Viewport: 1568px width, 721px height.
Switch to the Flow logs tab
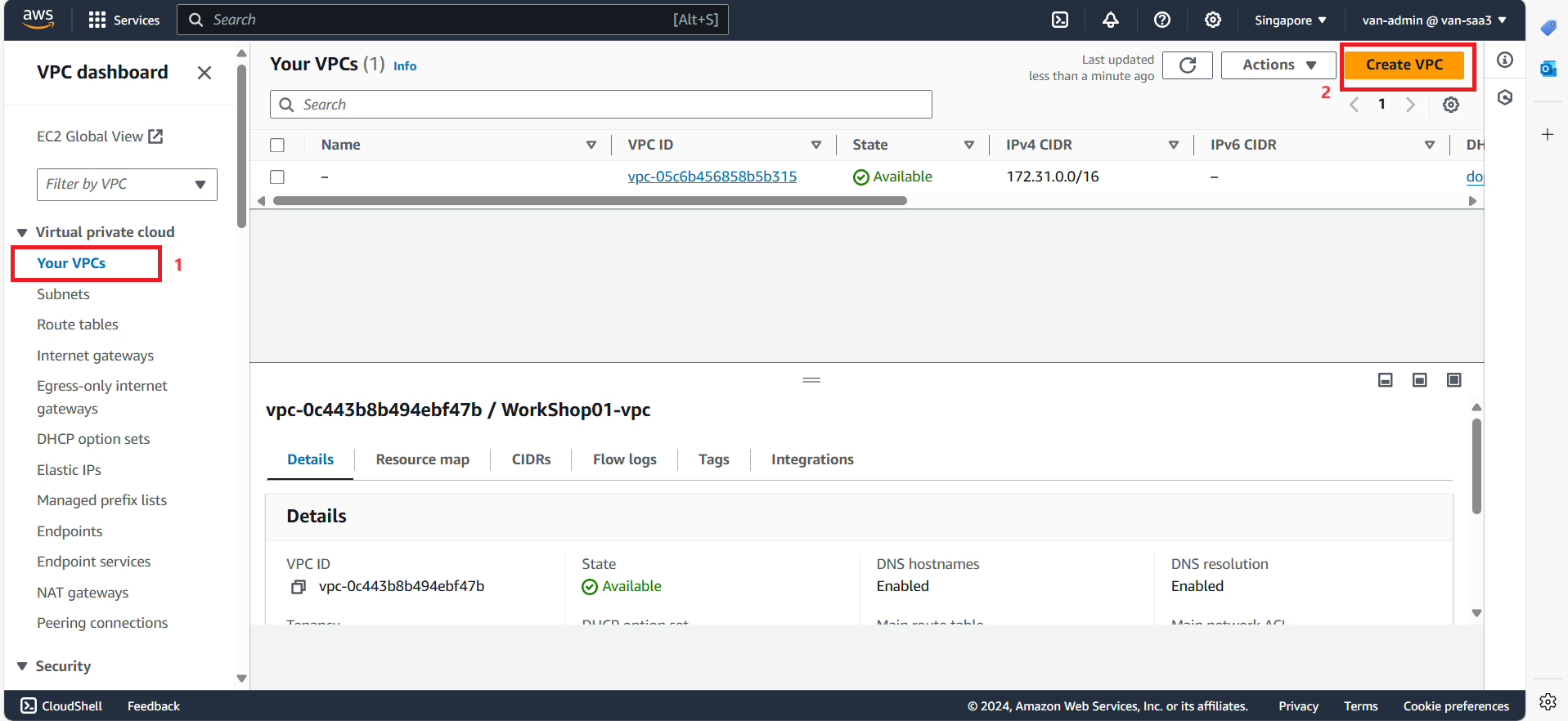(x=624, y=459)
